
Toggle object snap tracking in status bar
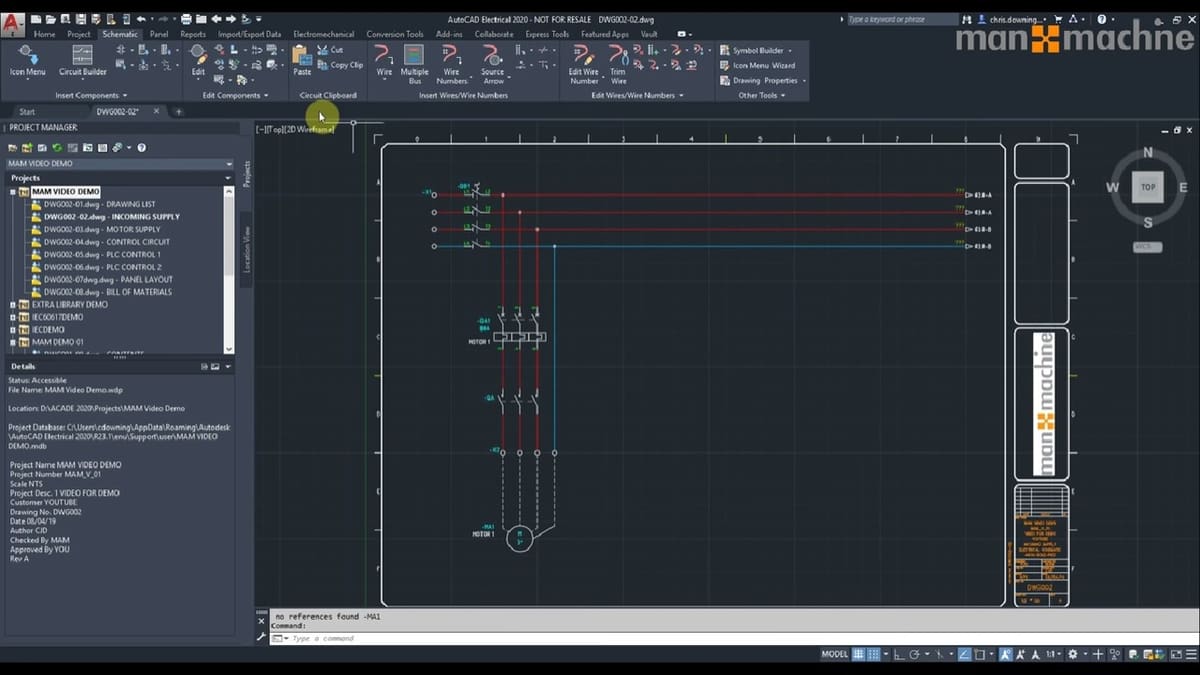[964, 654]
